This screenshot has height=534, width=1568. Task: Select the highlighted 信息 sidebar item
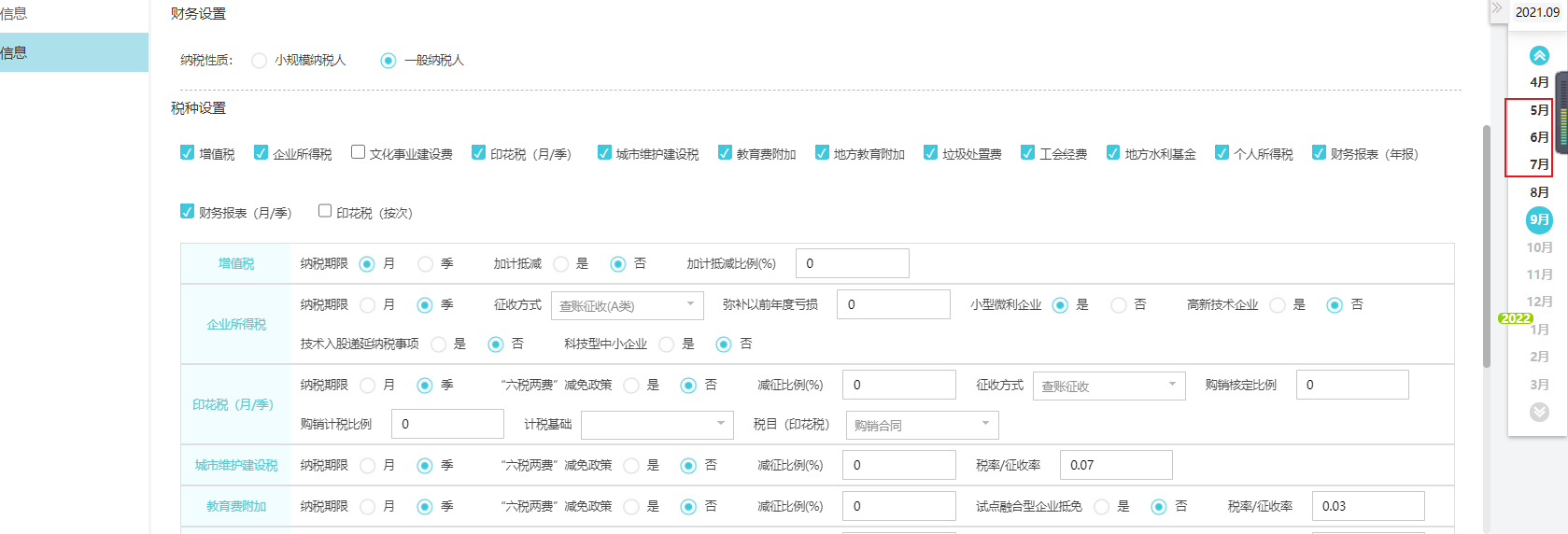point(74,52)
